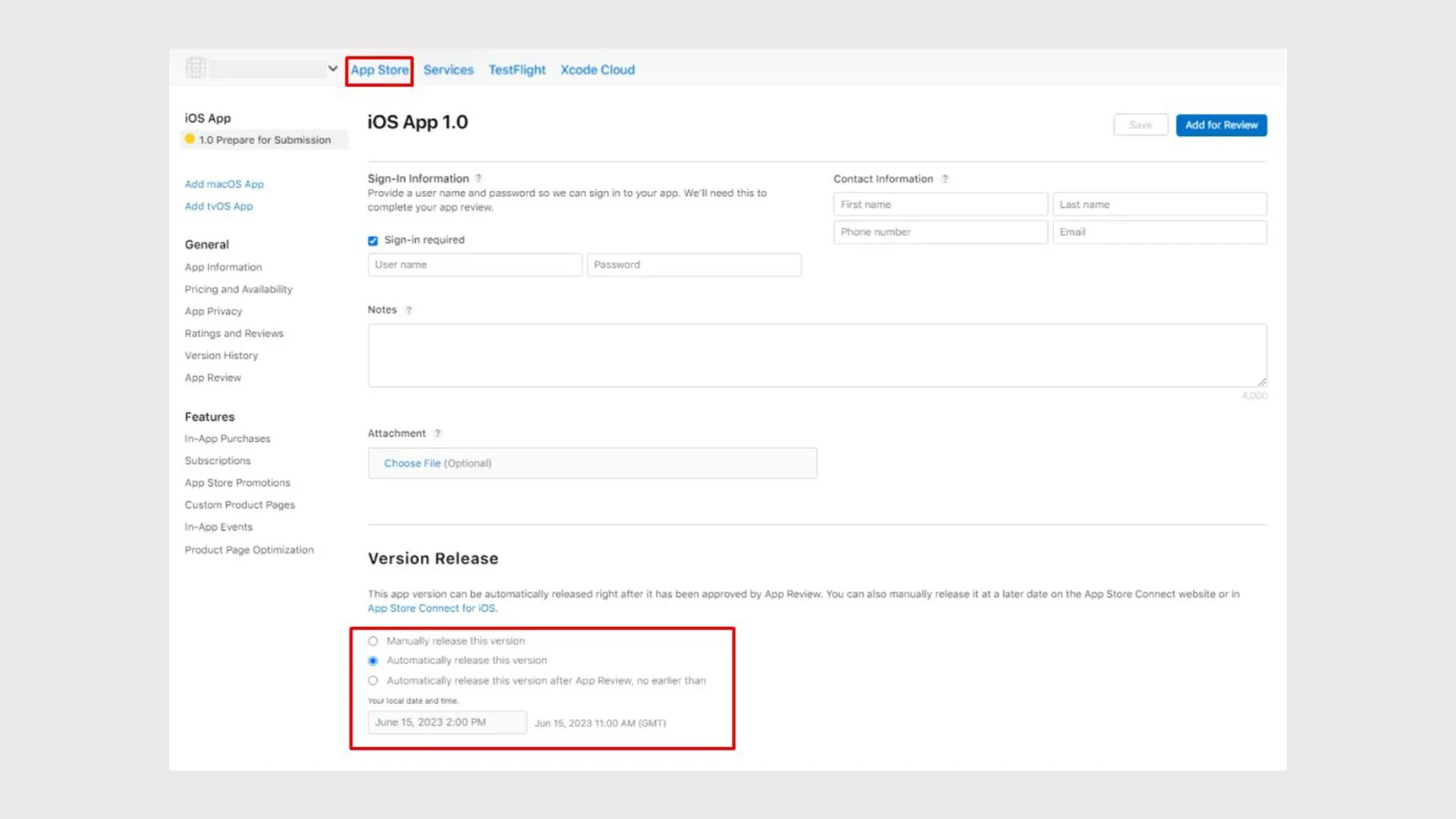Show help for Sign-In Information
The image size is (1456, 819).
click(x=479, y=179)
